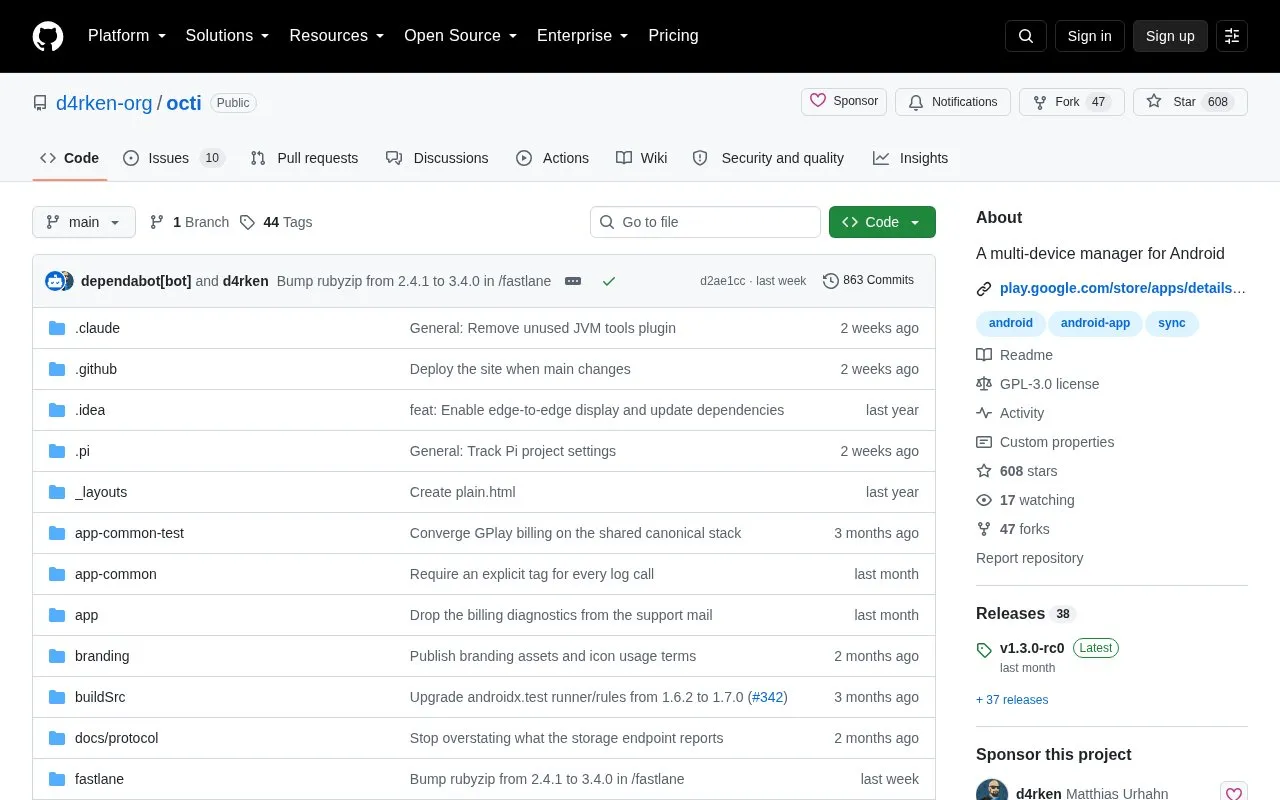
Task: Select the android topic tag
Action: [x=1011, y=323]
